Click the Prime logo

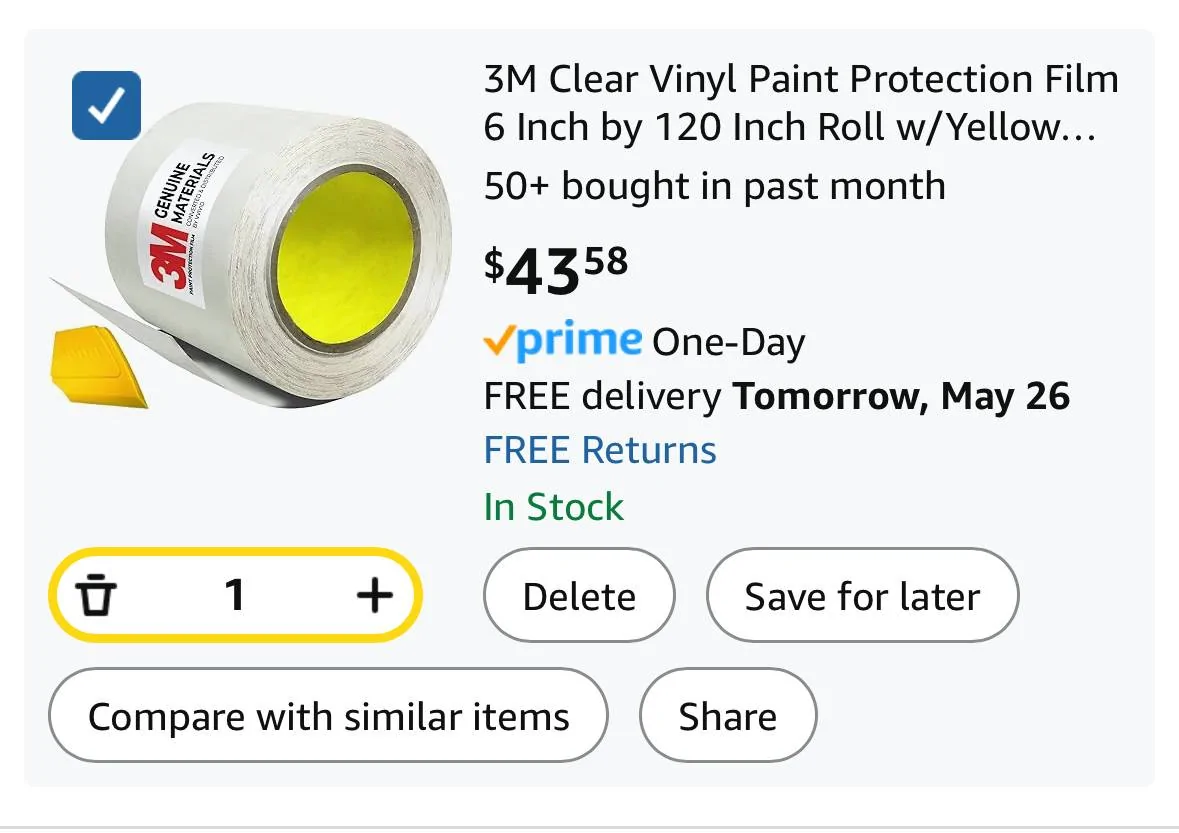(580, 342)
